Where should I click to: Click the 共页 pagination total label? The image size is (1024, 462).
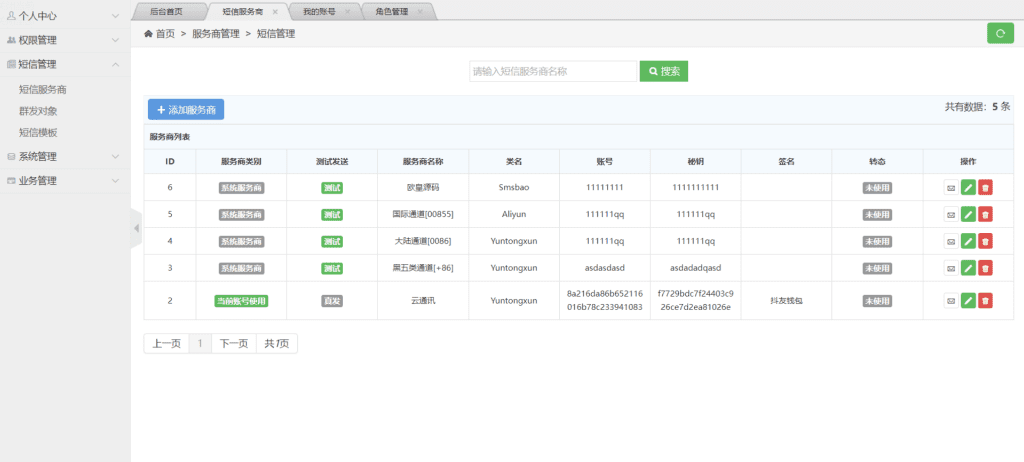(x=277, y=344)
